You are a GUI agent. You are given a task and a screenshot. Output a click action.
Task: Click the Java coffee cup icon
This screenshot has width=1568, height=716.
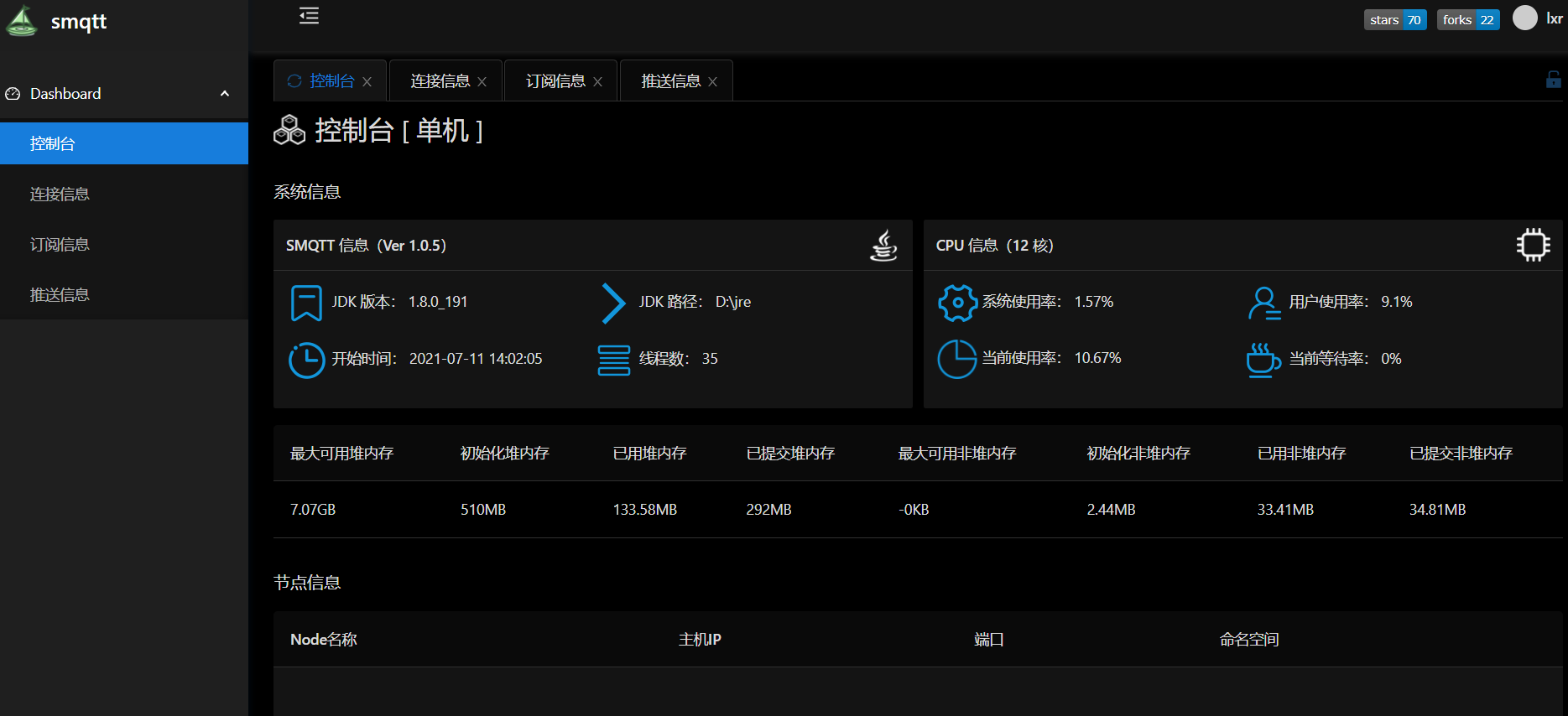click(883, 246)
